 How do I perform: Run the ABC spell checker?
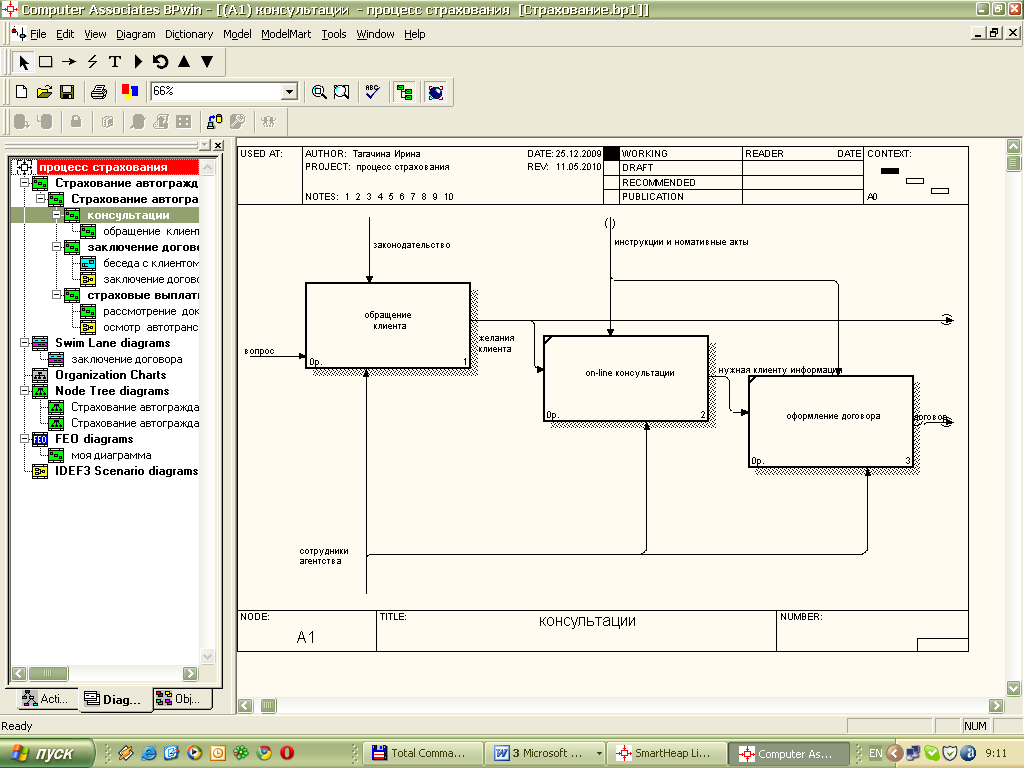[372, 92]
